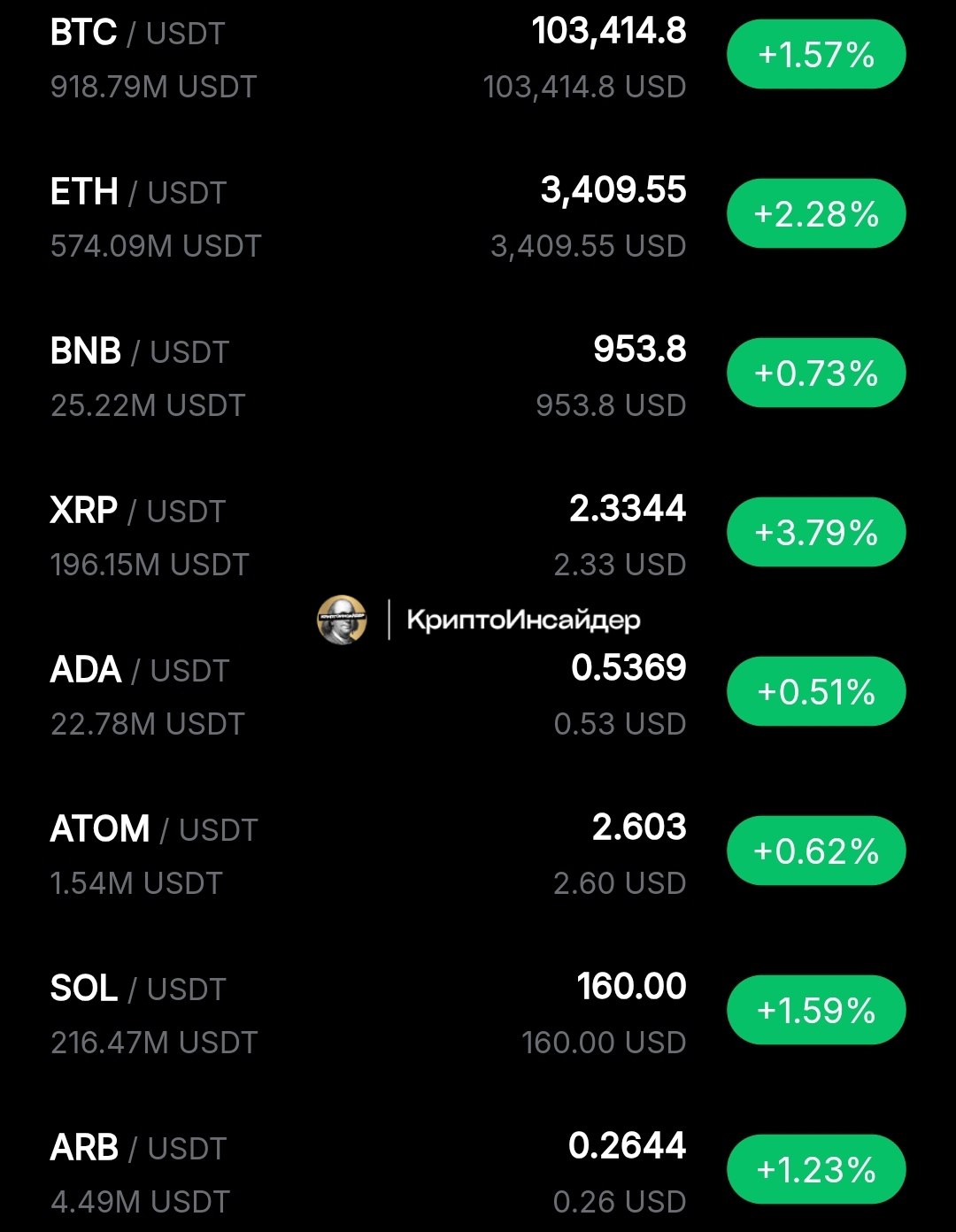Choose the ARB / USDT pair name
Image resolution: width=956 pixels, height=1232 pixels.
[x=138, y=1149]
